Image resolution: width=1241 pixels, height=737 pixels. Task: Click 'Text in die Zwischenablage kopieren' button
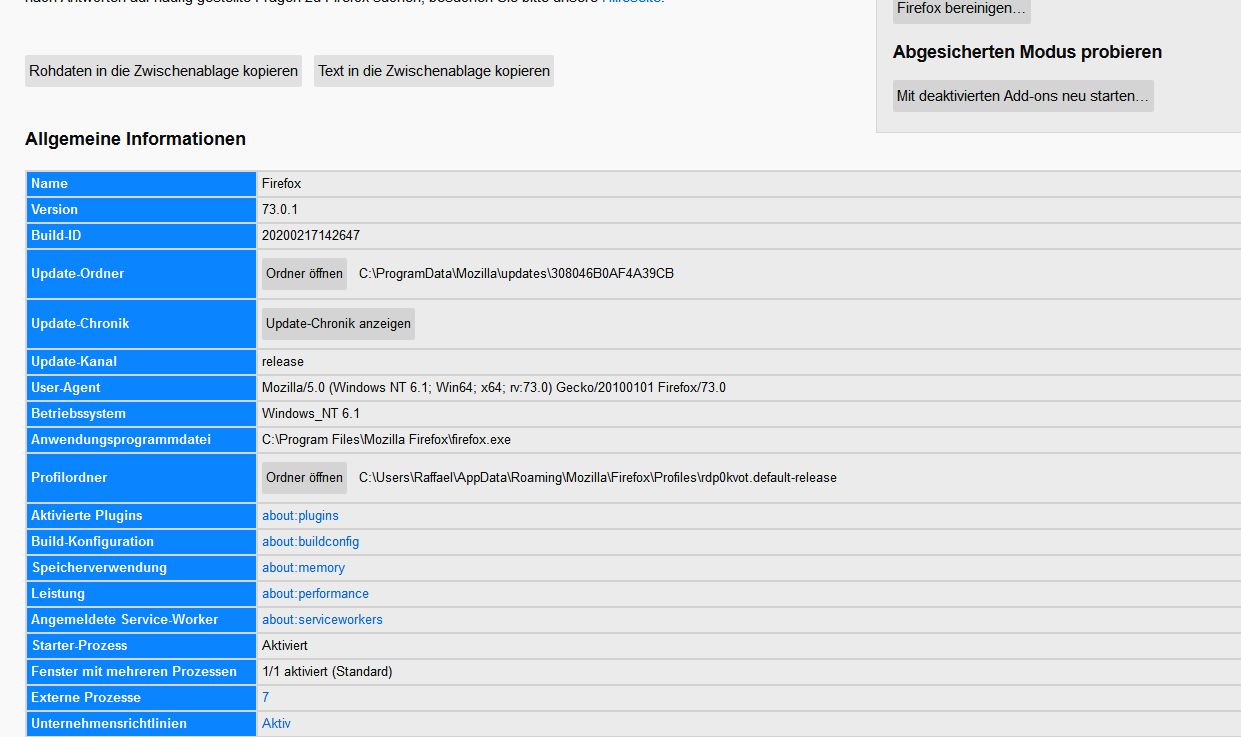tap(434, 71)
